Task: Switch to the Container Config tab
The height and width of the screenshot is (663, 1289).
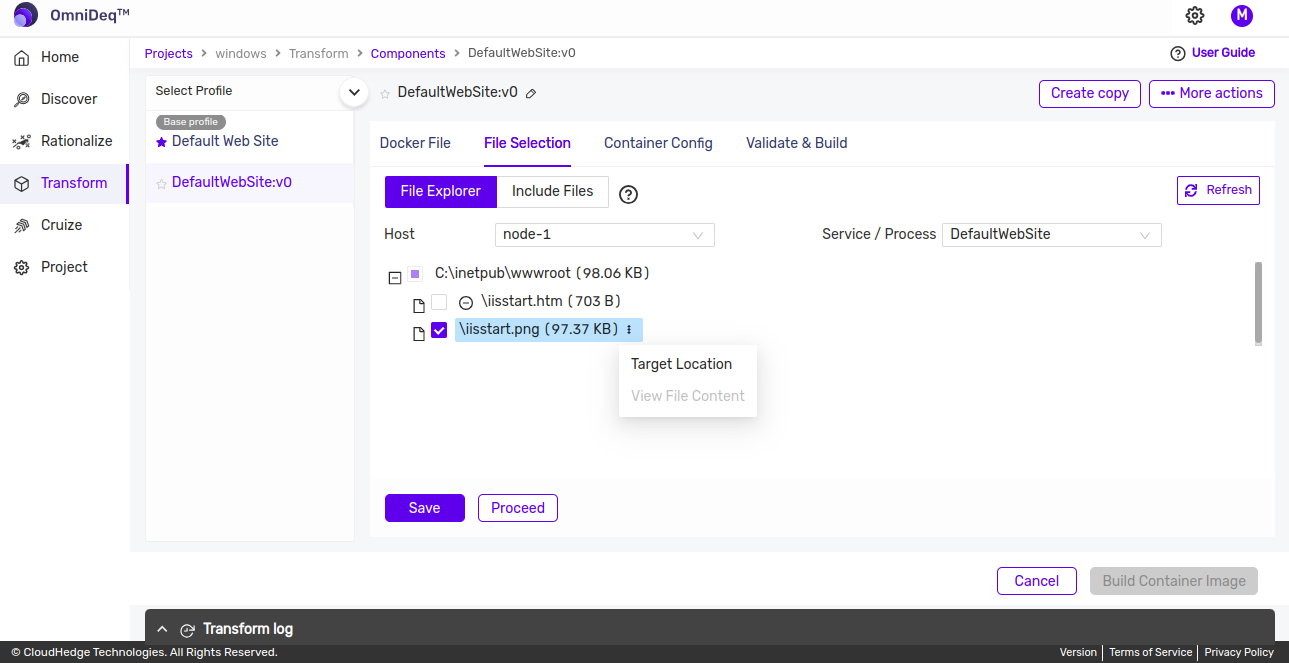Action: [x=658, y=143]
